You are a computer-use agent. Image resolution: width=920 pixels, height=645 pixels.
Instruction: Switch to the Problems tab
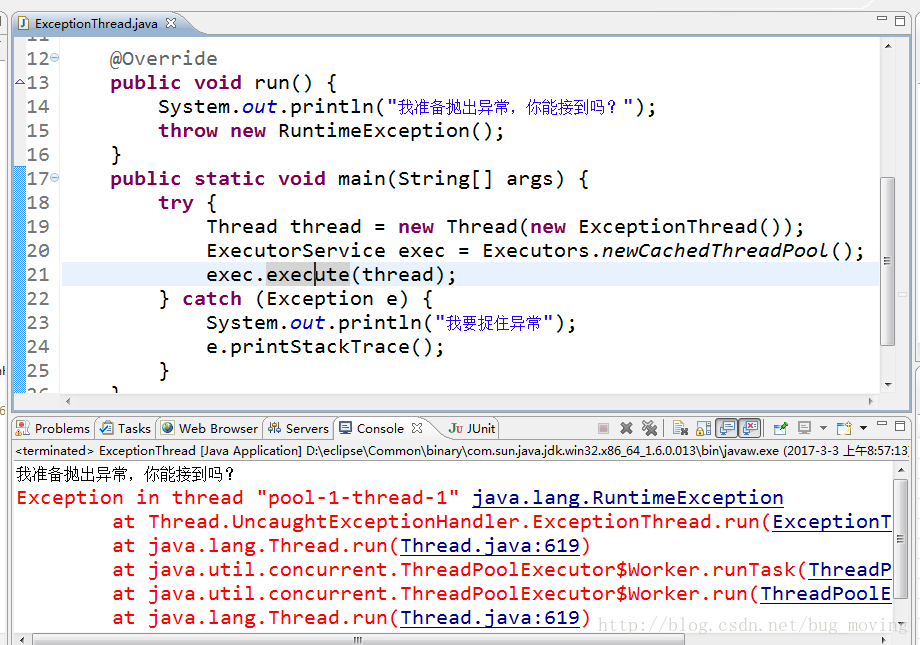tap(53, 428)
